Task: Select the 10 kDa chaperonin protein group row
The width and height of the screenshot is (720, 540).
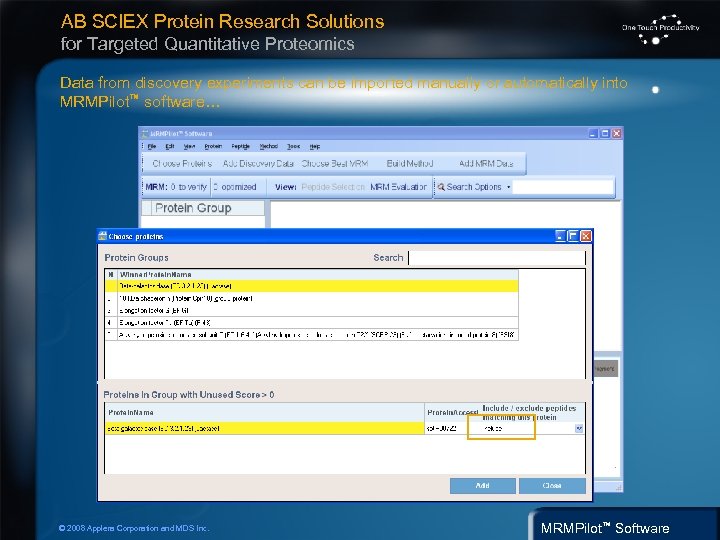Action: (312, 298)
